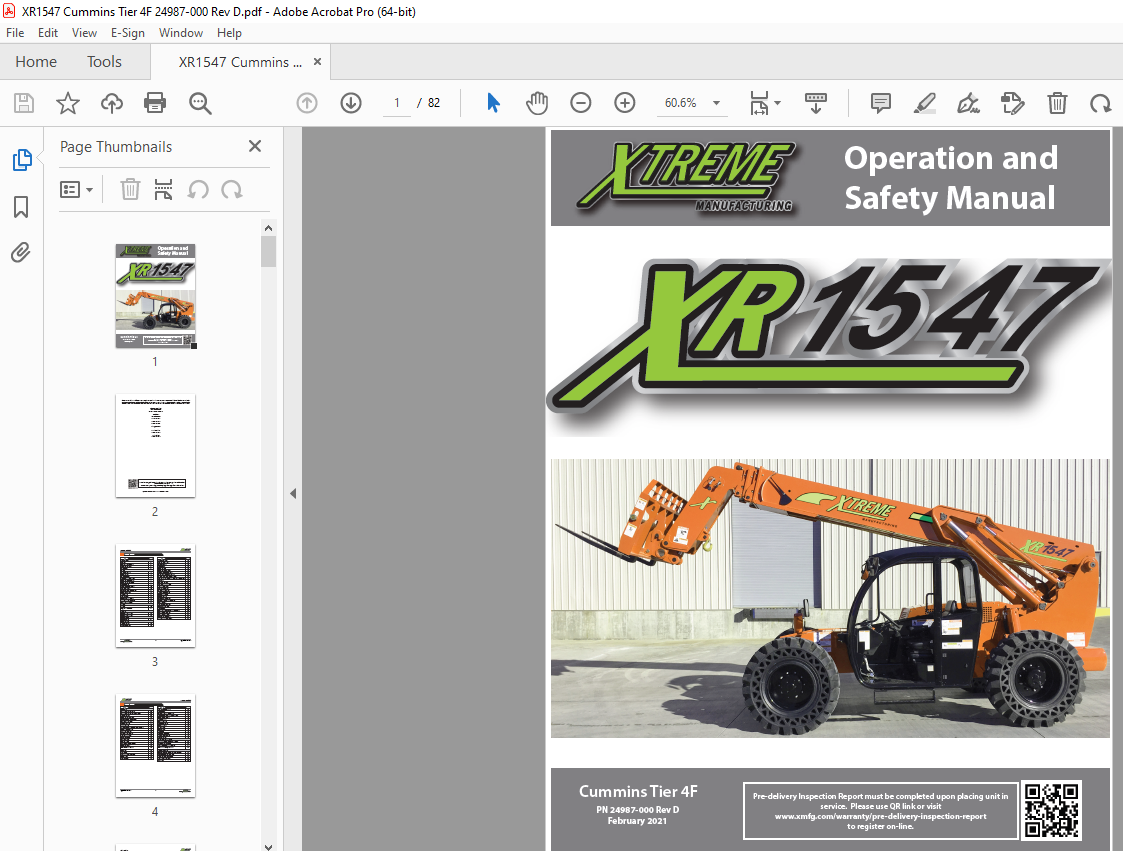Open the fit page options arrow
This screenshot has width=1123, height=851.
pyautogui.click(x=778, y=103)
